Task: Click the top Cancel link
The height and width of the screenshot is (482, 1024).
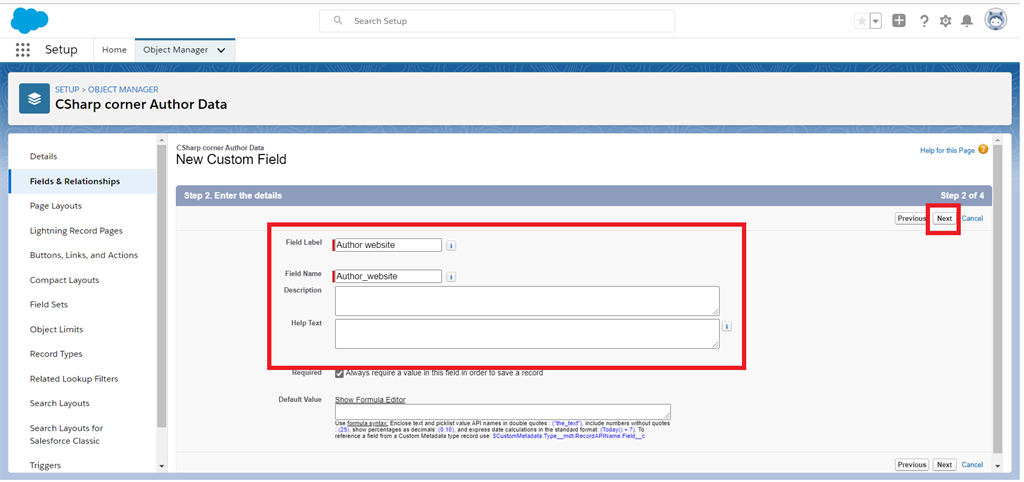Action: pos(972,219)
